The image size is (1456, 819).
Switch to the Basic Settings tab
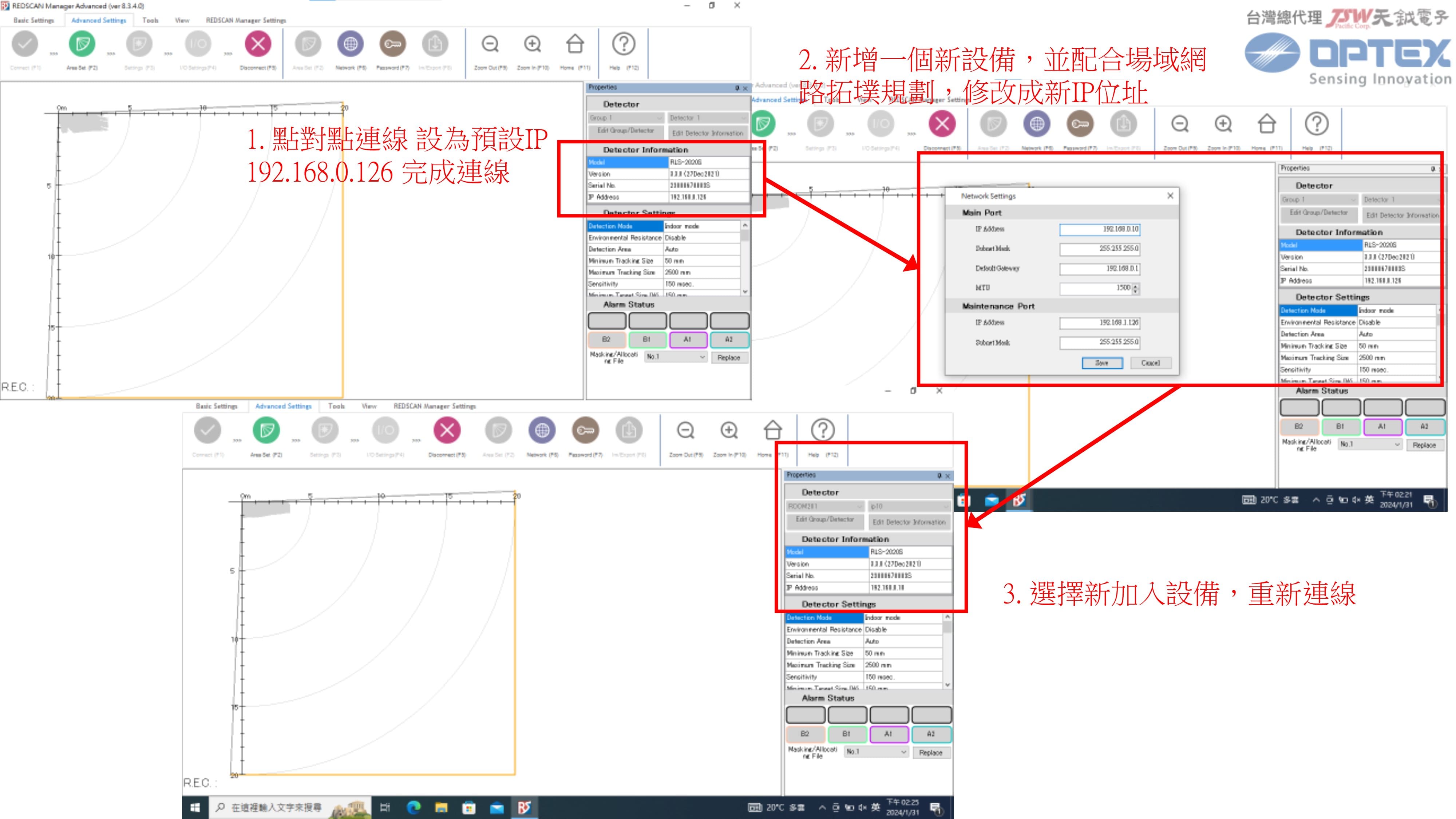34,20
